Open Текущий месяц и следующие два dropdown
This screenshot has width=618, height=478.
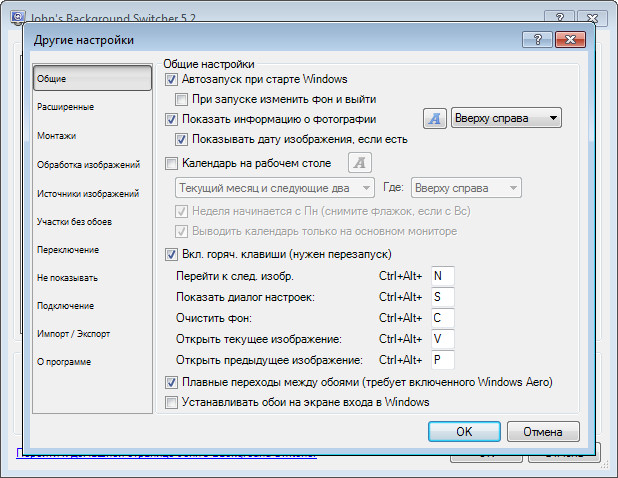pos(275,188)
